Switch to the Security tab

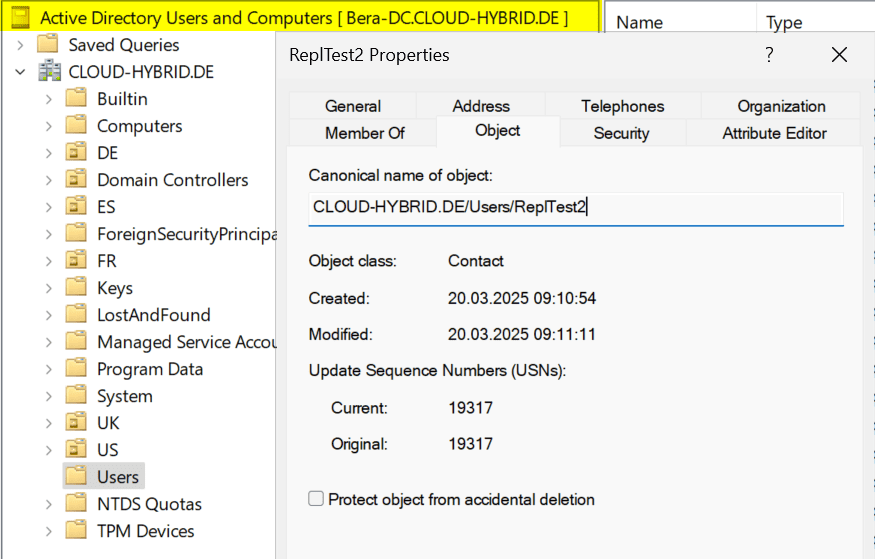621,133
